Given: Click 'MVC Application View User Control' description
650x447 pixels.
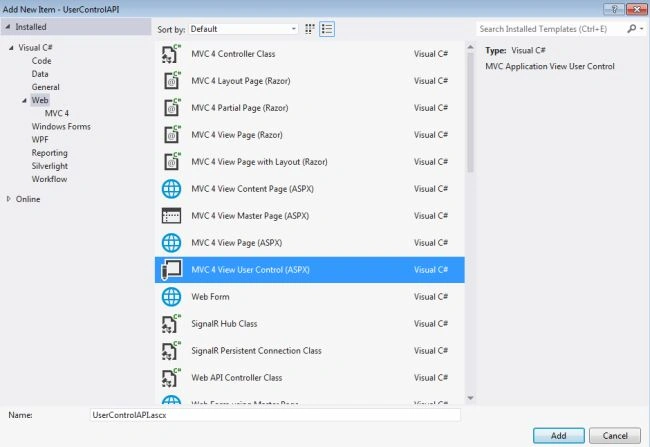Looking at the screenshot, I should pos(550,66).
